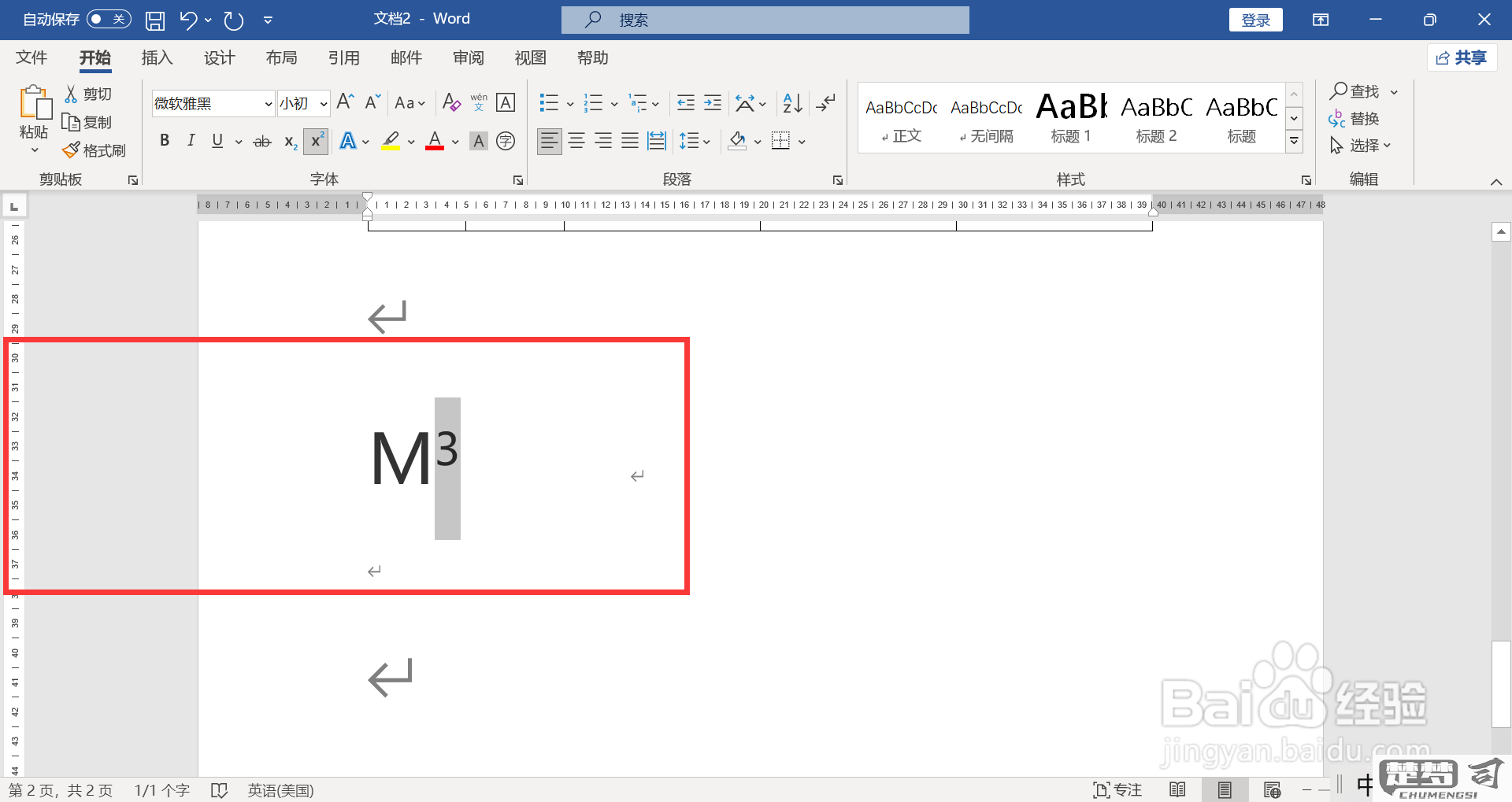Image resolution: width=1512 pixels, height=802 pixels.
Task: Open the Focus (专注) mode
Action: (1117, 789)
